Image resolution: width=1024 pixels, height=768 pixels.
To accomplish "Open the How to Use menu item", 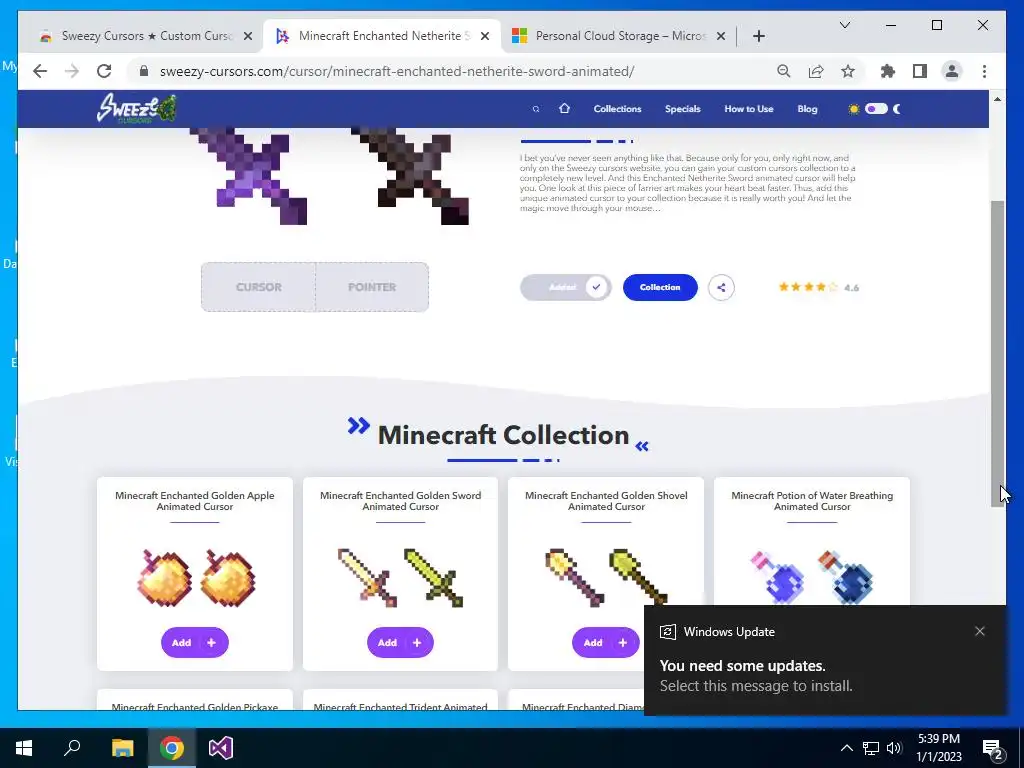I will (x=748, y=109).
